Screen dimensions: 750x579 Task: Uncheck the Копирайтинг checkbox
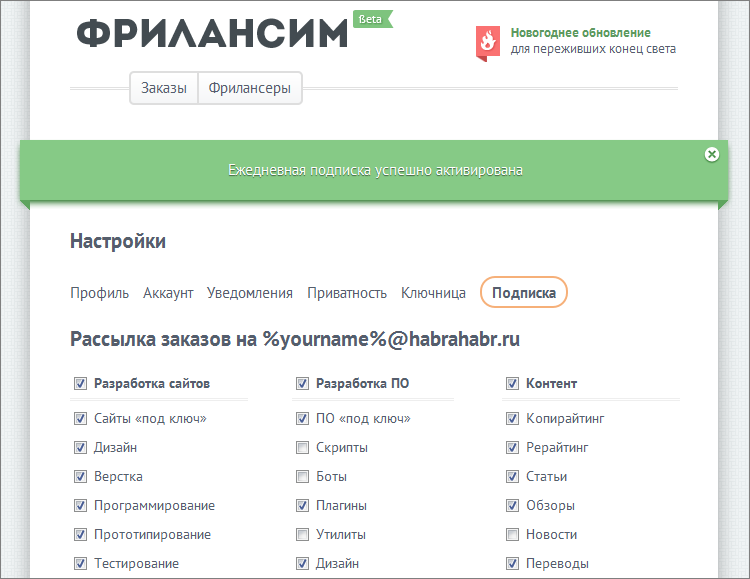(x=512, y=418)
